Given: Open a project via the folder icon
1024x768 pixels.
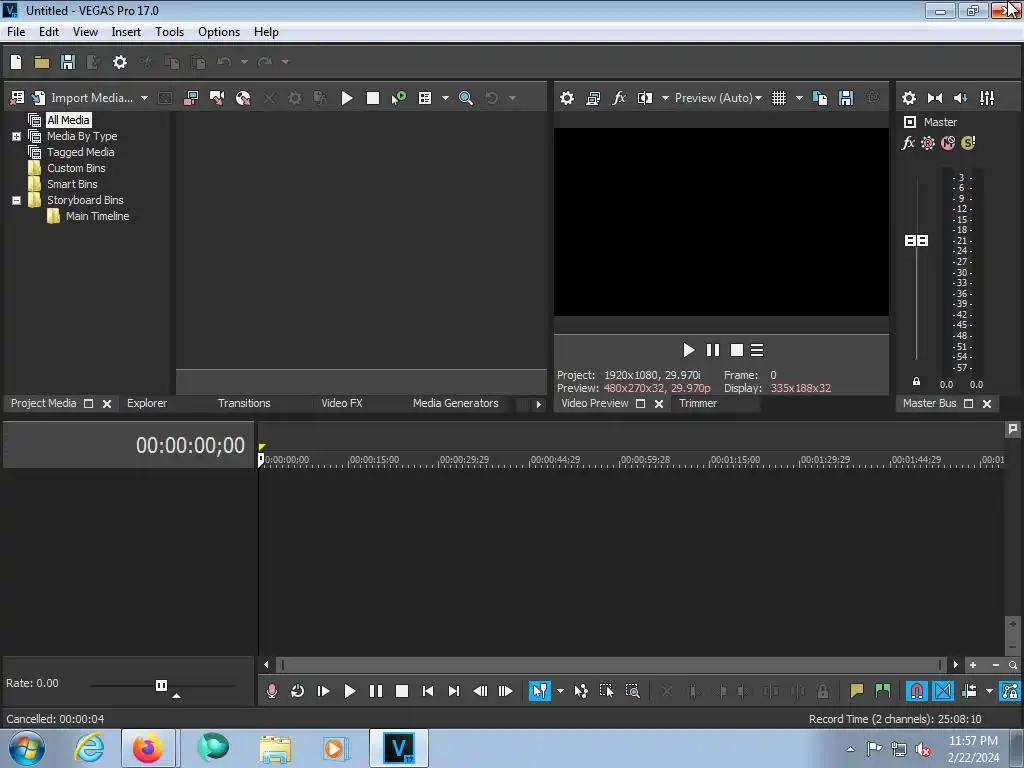Looking at the screenshot, I should pos(42,62).
